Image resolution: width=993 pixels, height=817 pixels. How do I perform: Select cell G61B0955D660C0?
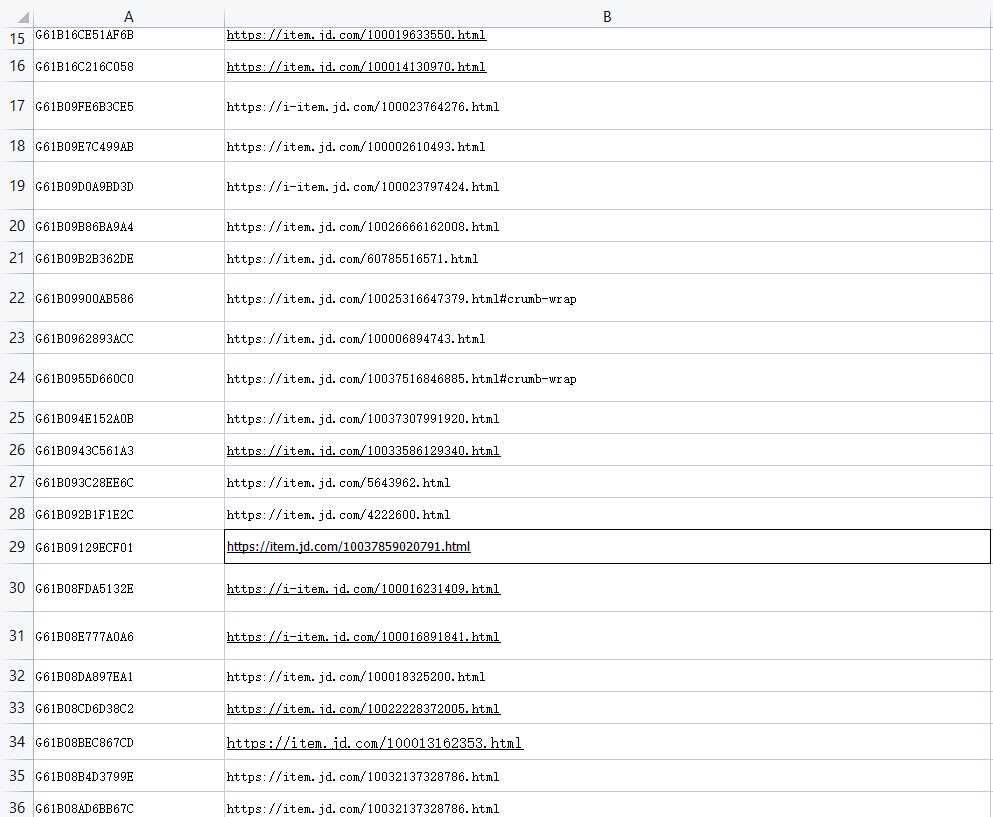click(x=129, y=378)
